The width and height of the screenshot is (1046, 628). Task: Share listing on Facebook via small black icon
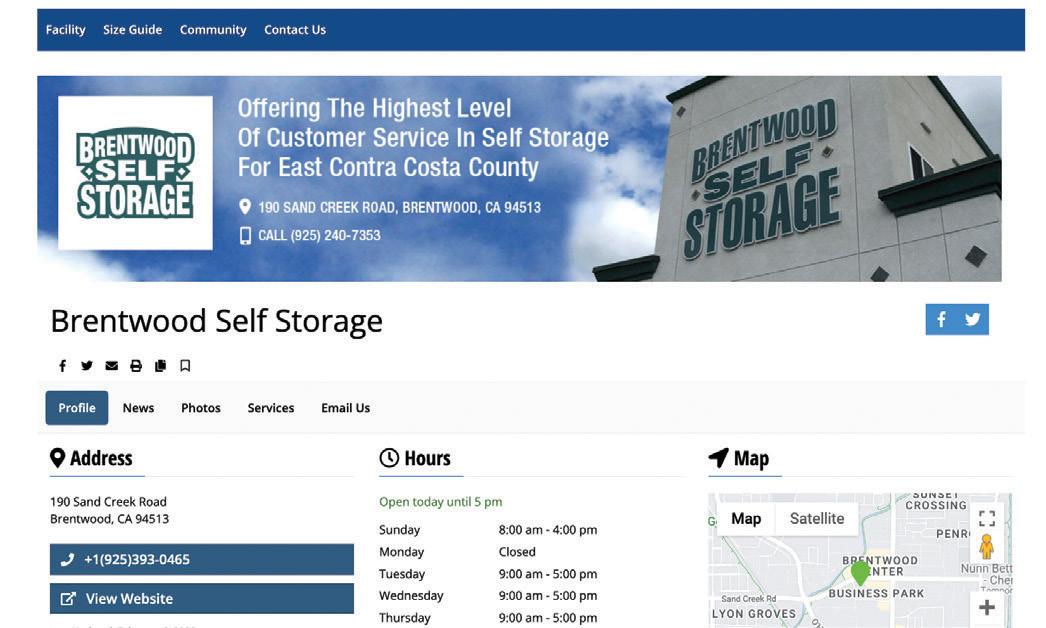(x=62, y=366)
